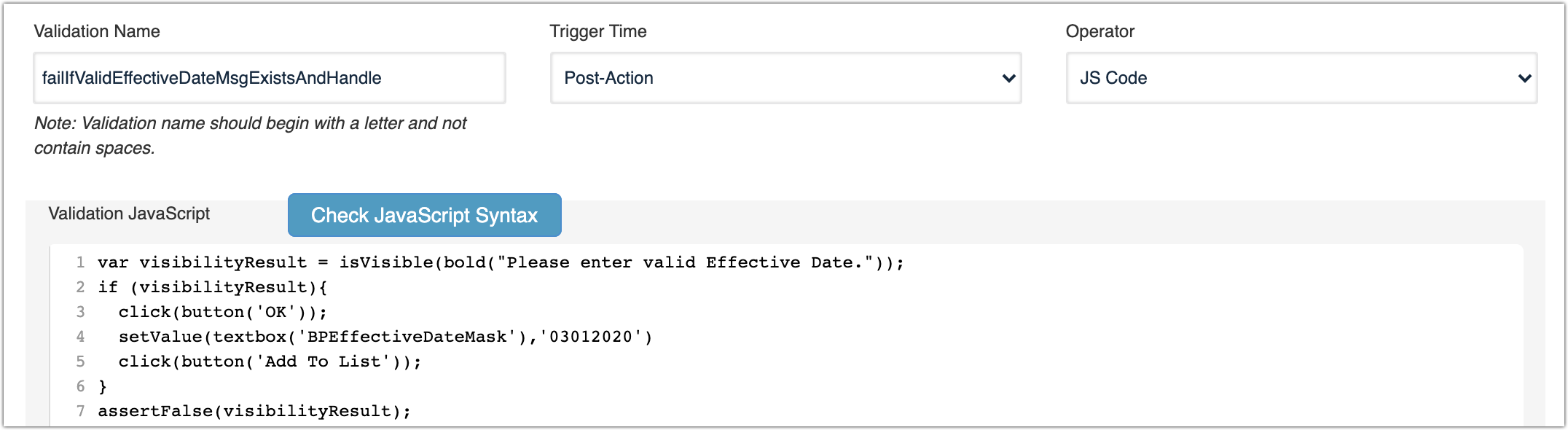Click the Add To List click statement

(269, 361)
